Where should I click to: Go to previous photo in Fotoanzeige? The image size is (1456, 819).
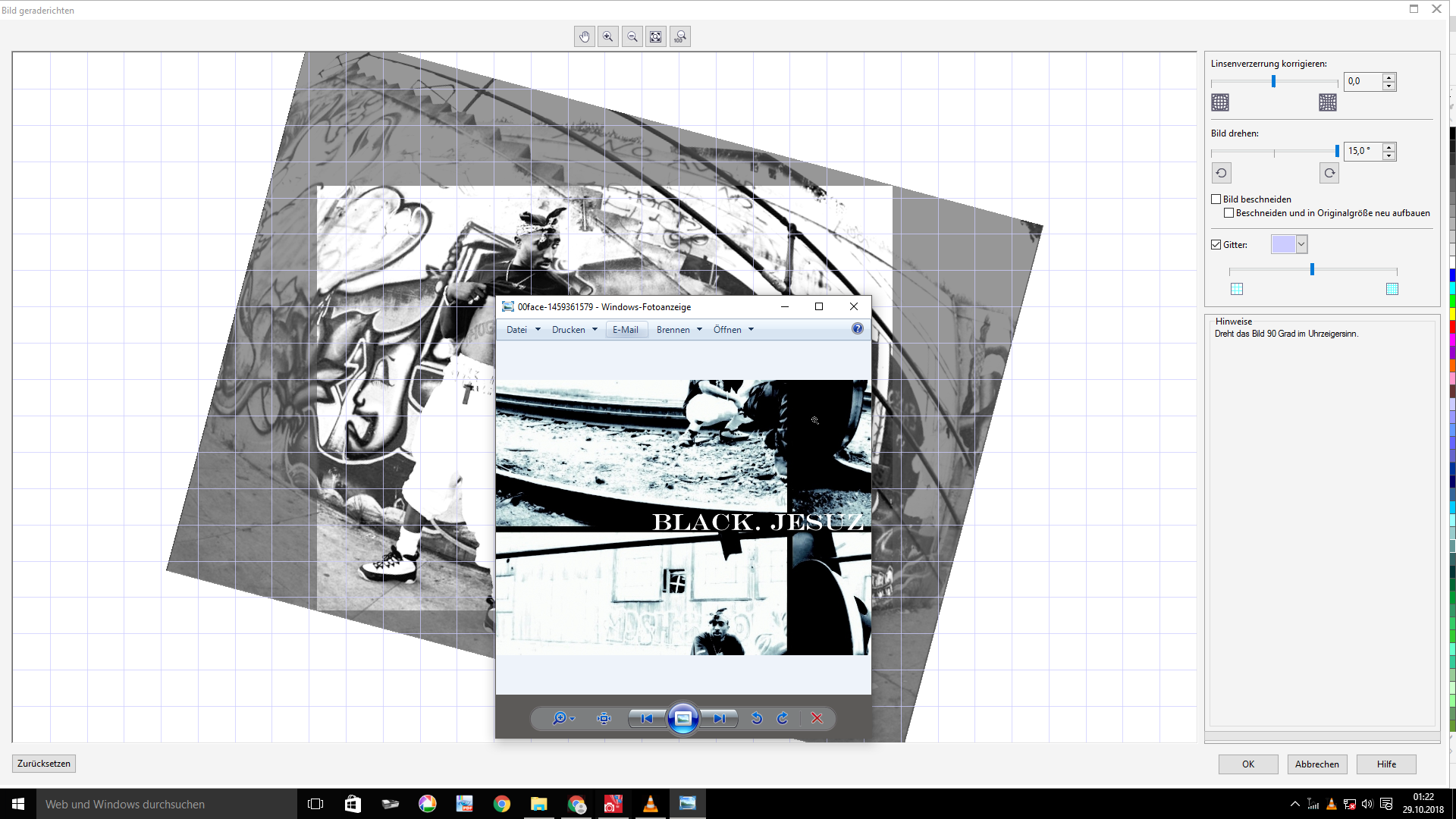pos(647,718)
